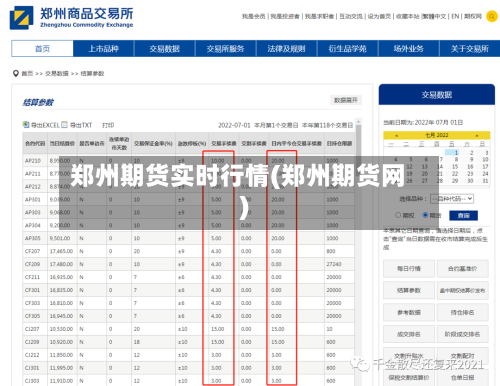
Task: Open 成交排名 in sidebar
Action: click(x=409, y=334)
